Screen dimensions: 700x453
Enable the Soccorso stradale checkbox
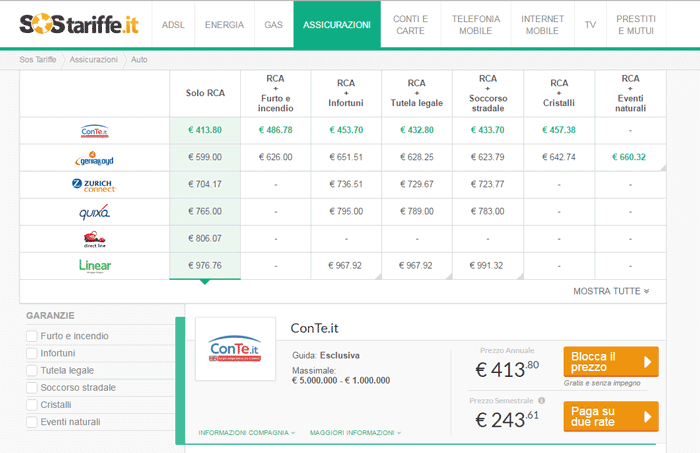32,387
